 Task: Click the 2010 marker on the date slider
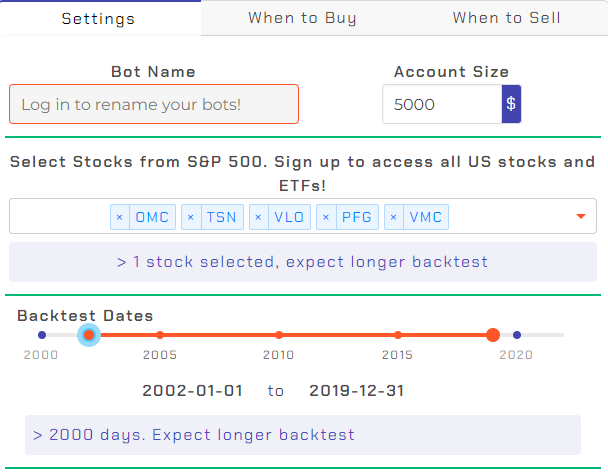(x=279, y=335)
